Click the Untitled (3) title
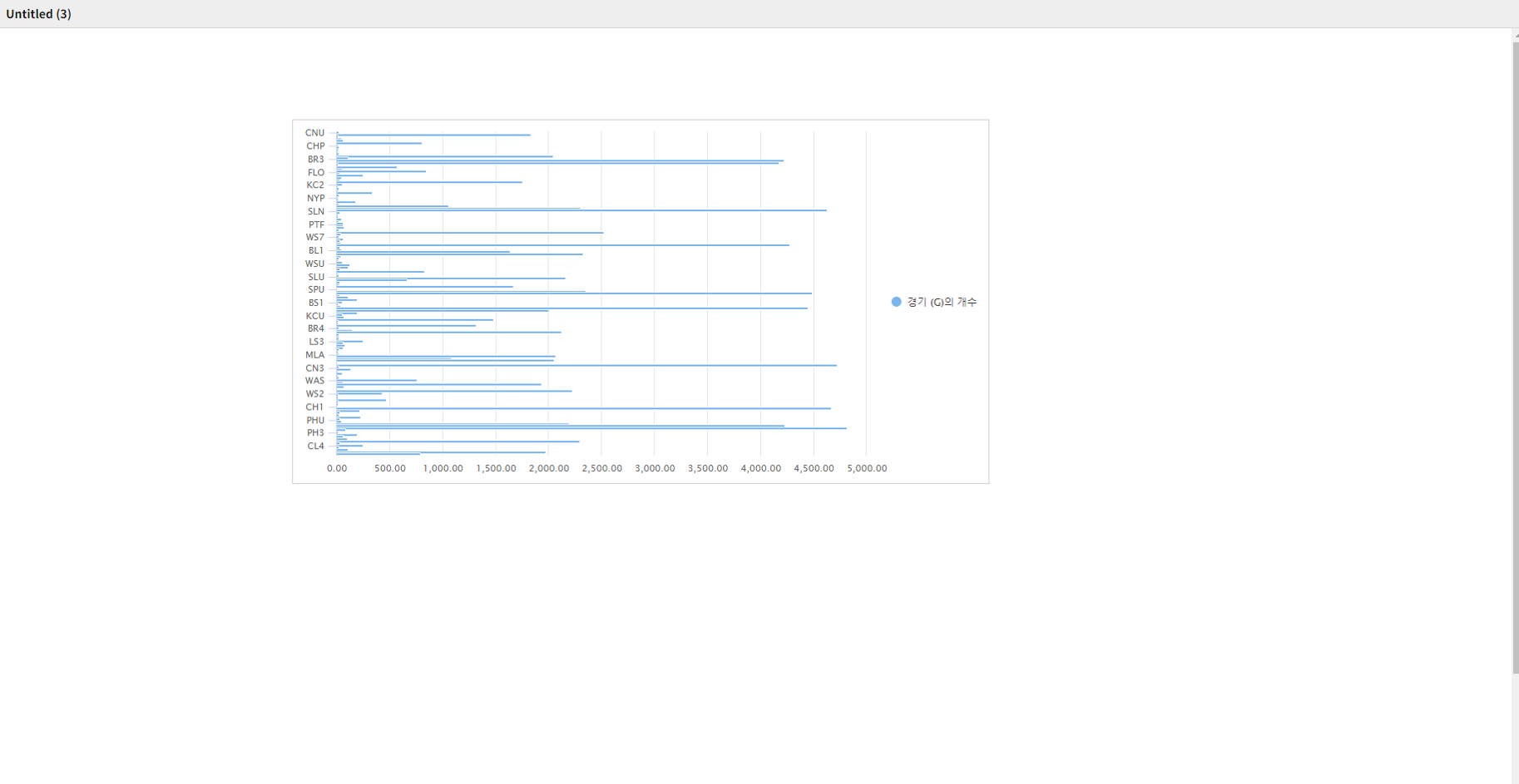 pyautogui.click(x=38, y=14)
